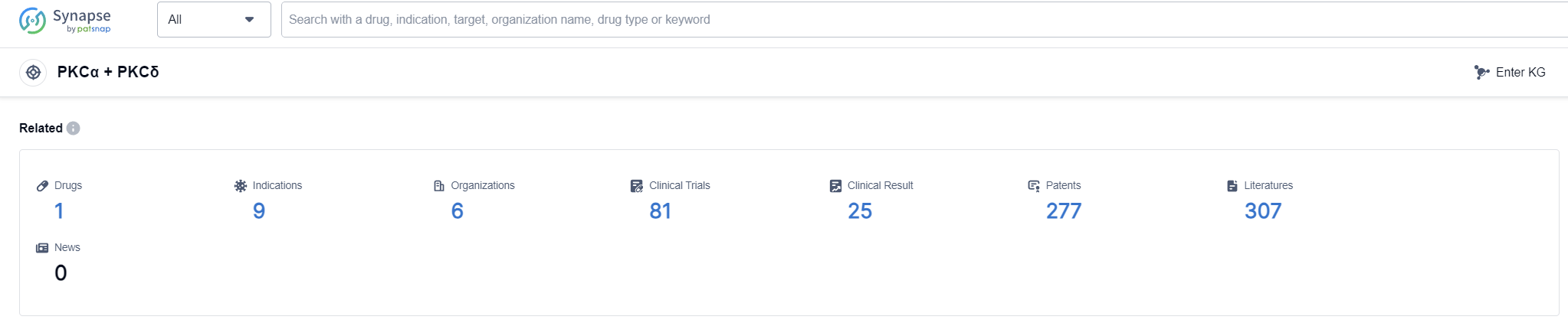Click the Enter KG button label
Screen dimensions: 1568x323
pos(1520,73)
